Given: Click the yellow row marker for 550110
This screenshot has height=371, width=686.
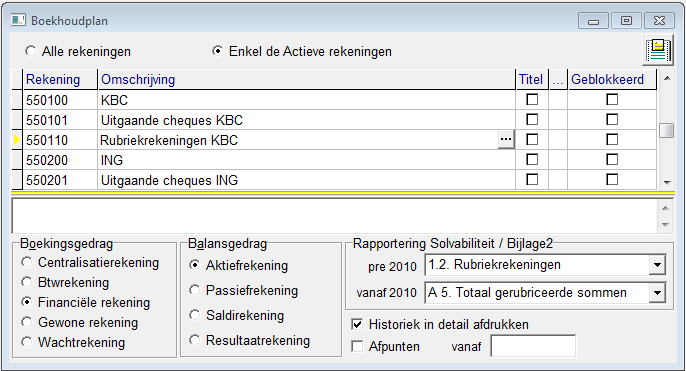Looking at the screenshot, I should pyautogui.click(x=17, y=140).
